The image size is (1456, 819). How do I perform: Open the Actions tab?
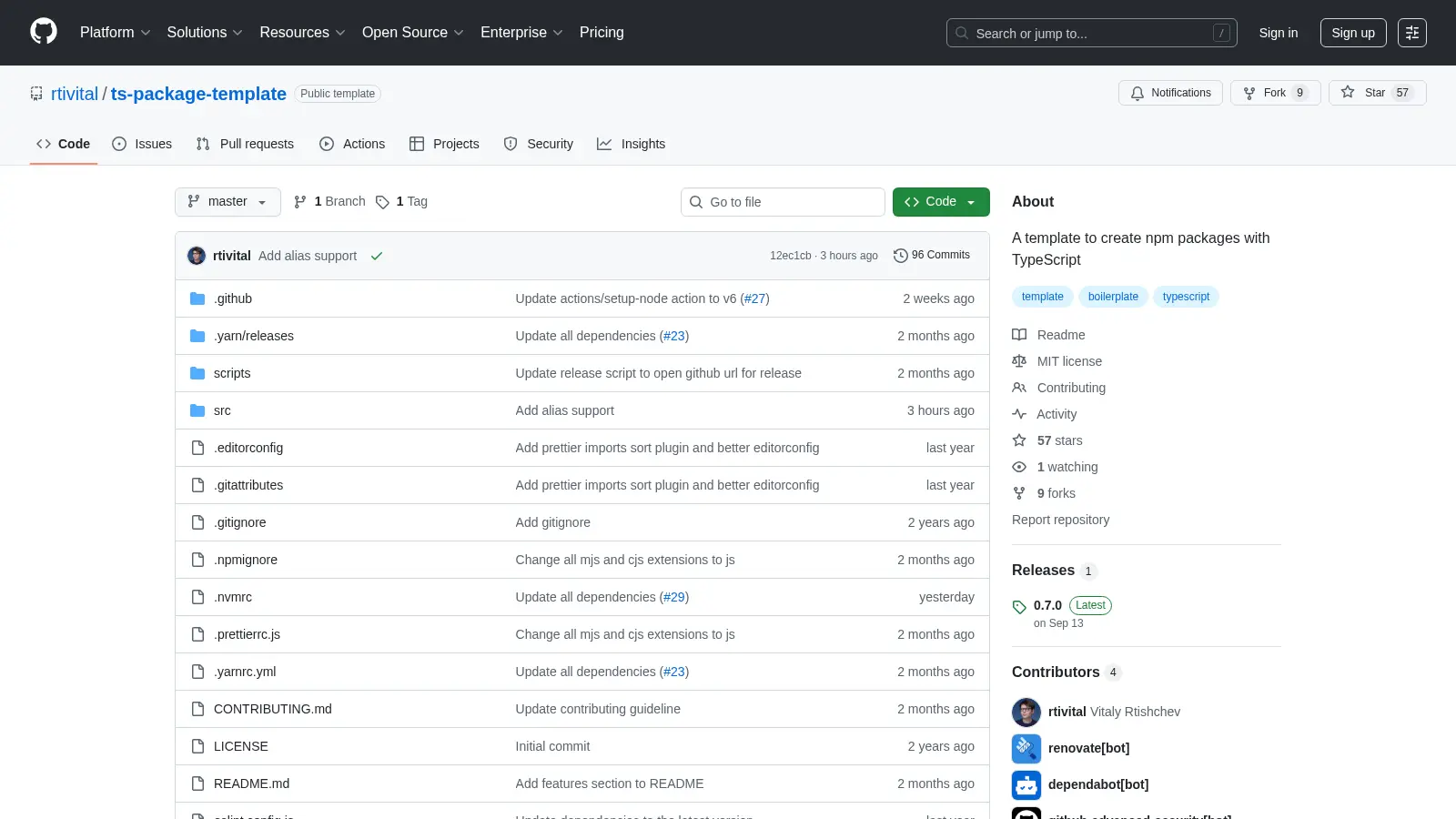(352, 144)
